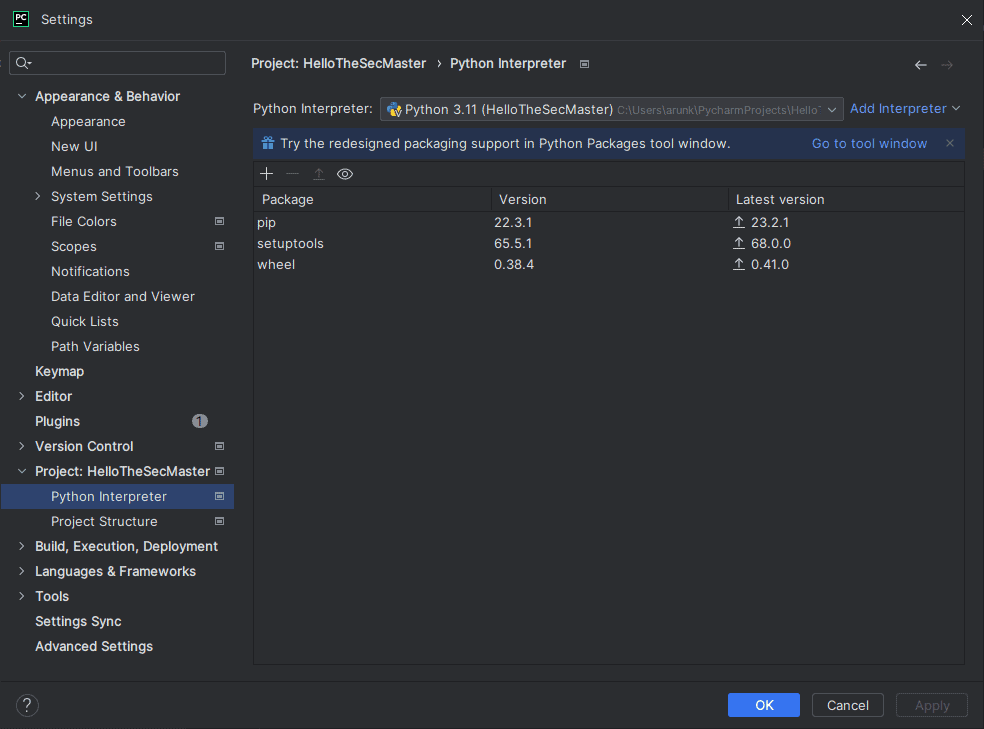Click upgrade arrow beside setuptools latest version
The width and height of the screenshot is (984, 729).
coord(739,243)
